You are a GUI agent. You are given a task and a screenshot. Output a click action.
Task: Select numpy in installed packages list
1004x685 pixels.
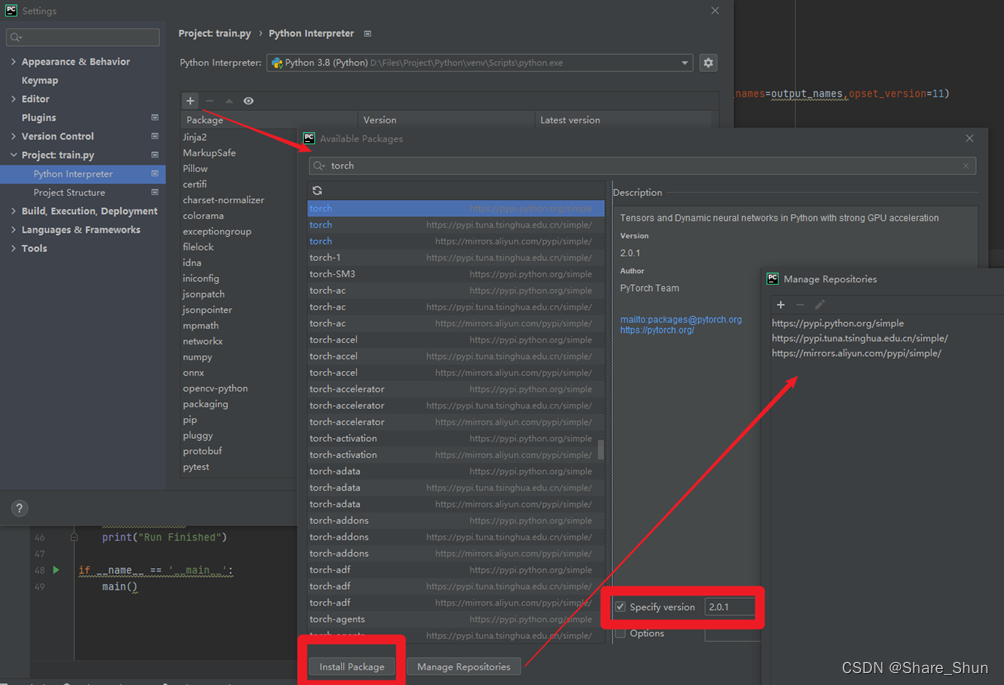(x=197, y=357)
